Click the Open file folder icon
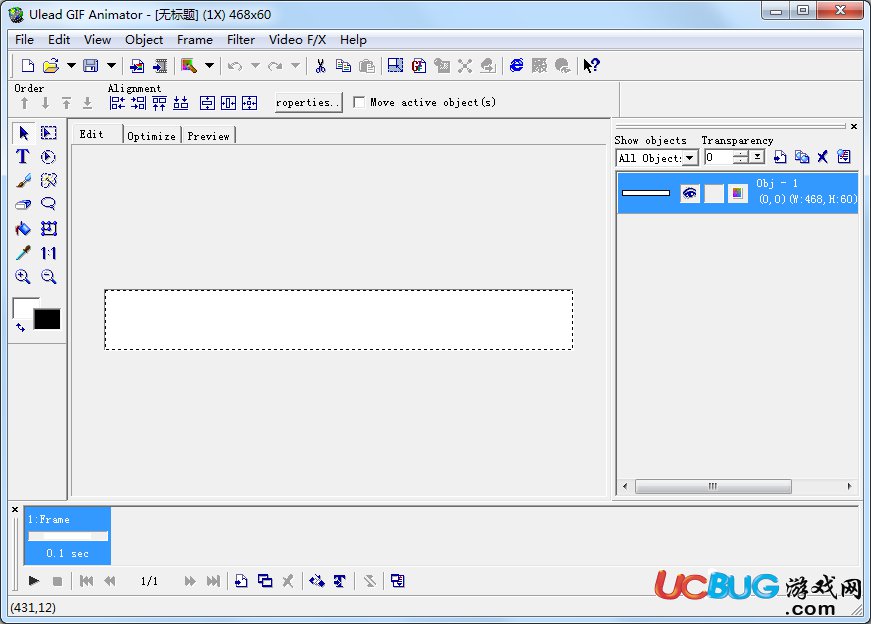Screen dimensions: 871x624 pos(51,66)
